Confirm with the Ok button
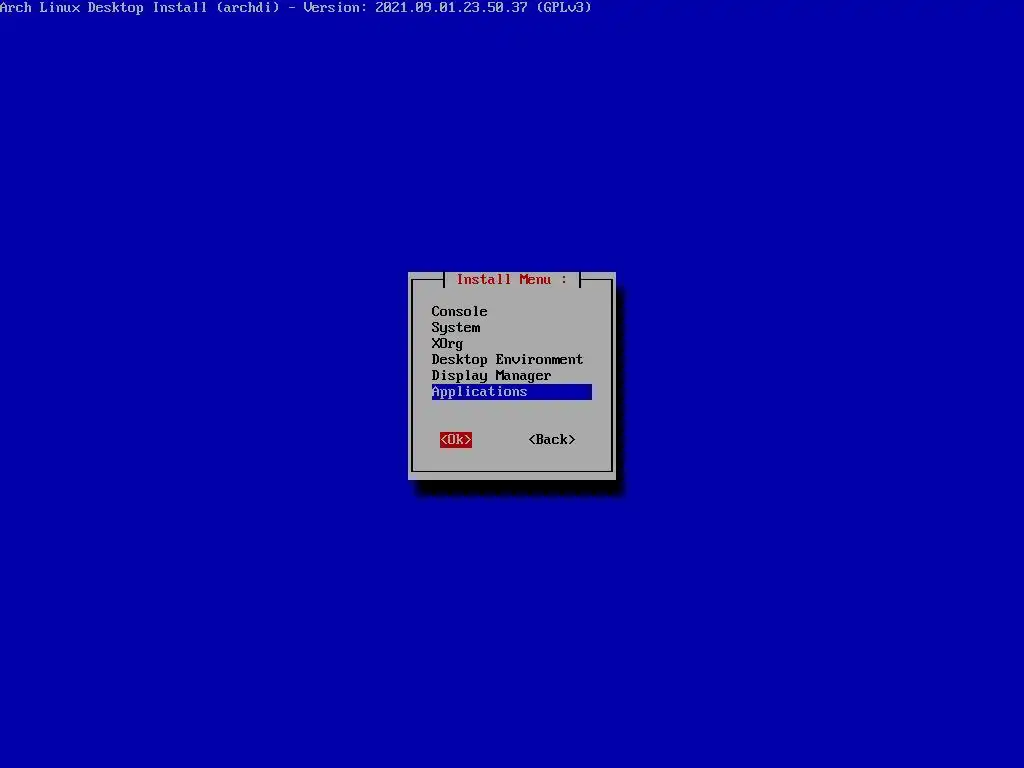Image resolution: width=1024 pixels, height=768 pixels. (456, 440)
